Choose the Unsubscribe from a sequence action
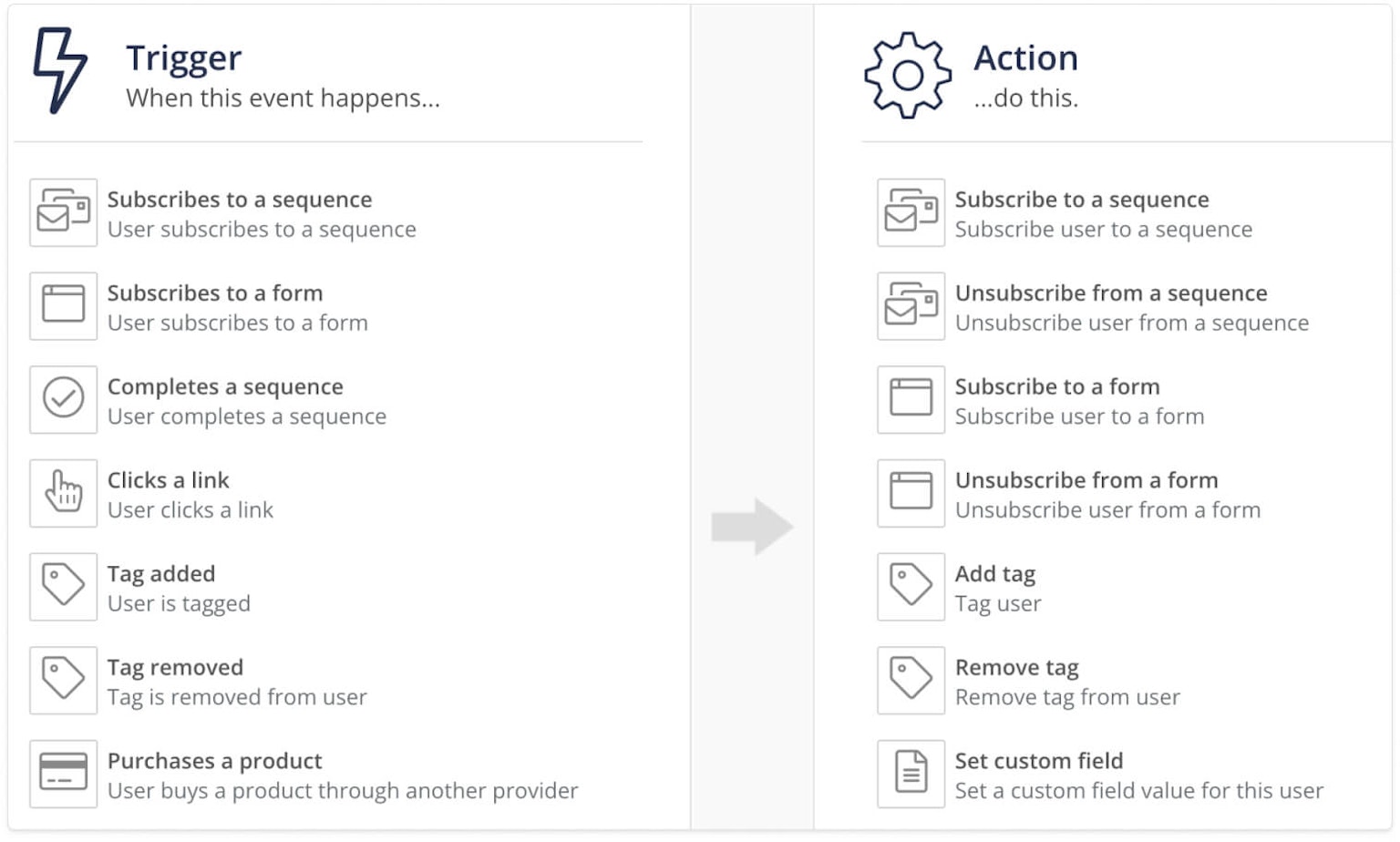 [x=1110, y=293]
